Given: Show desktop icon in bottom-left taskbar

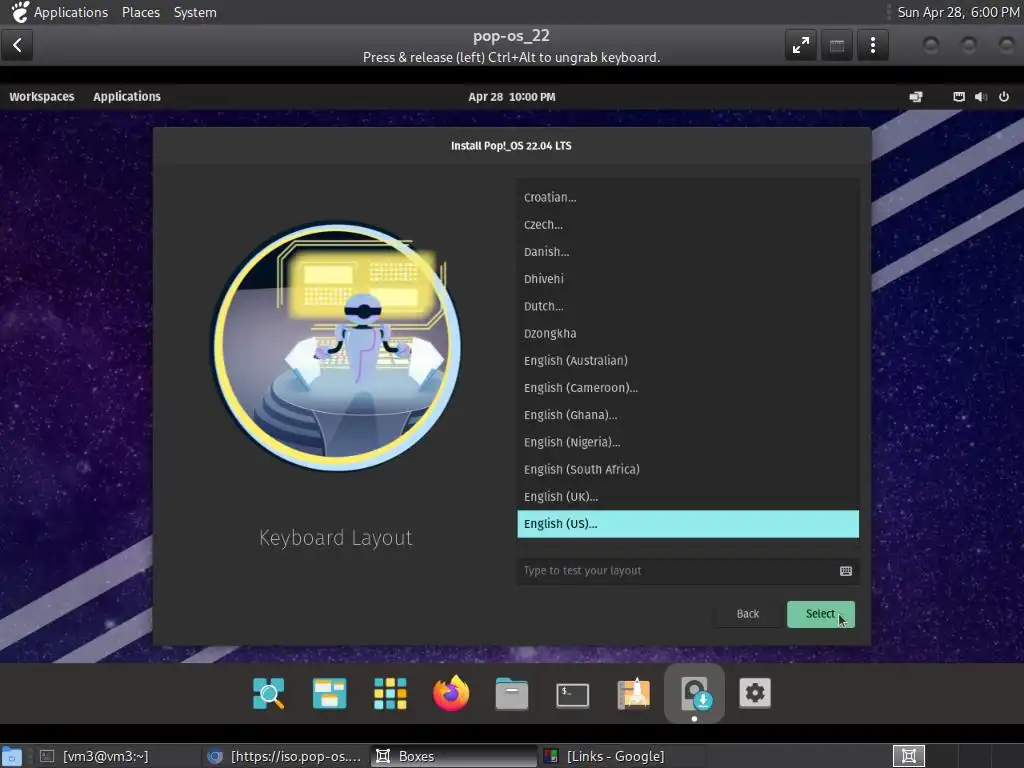Looking at the screenshot, I should point(12,756).
